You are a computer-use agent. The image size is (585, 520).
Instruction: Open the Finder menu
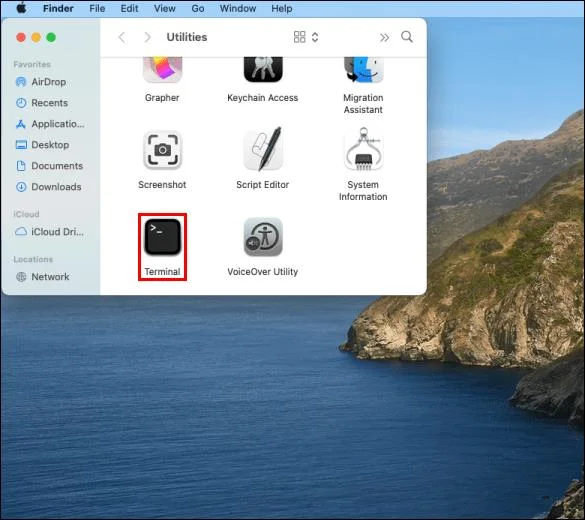tap(58, 8)
